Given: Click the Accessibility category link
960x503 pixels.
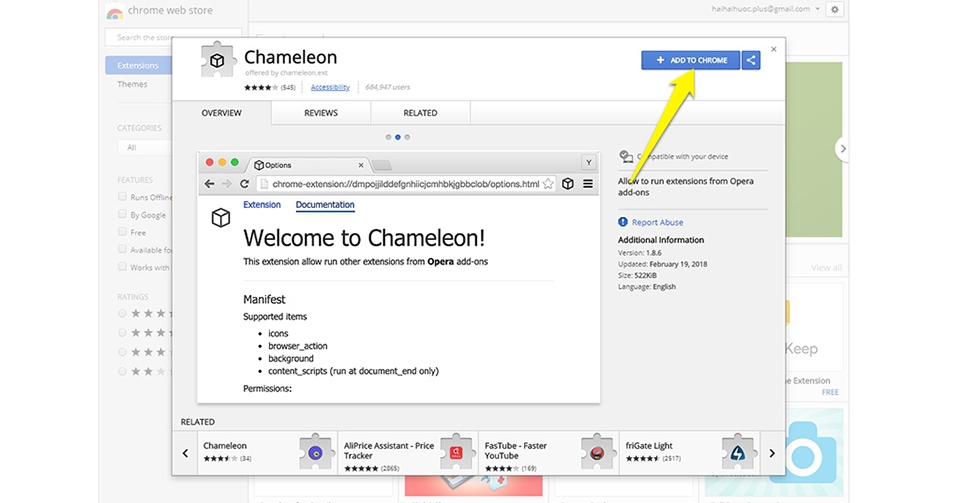Looking at the screenshot, I should tap(330, 88).
